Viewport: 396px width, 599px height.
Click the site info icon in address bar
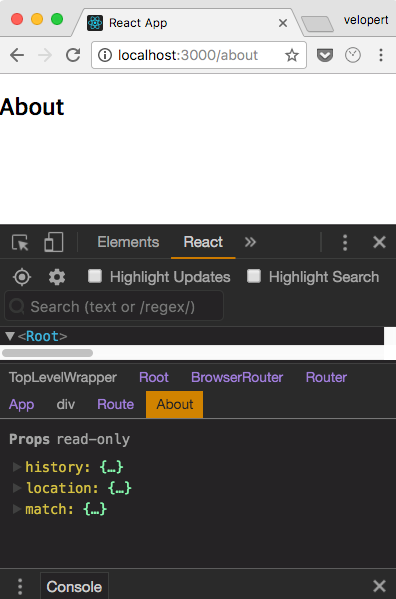tap(105, 55)
